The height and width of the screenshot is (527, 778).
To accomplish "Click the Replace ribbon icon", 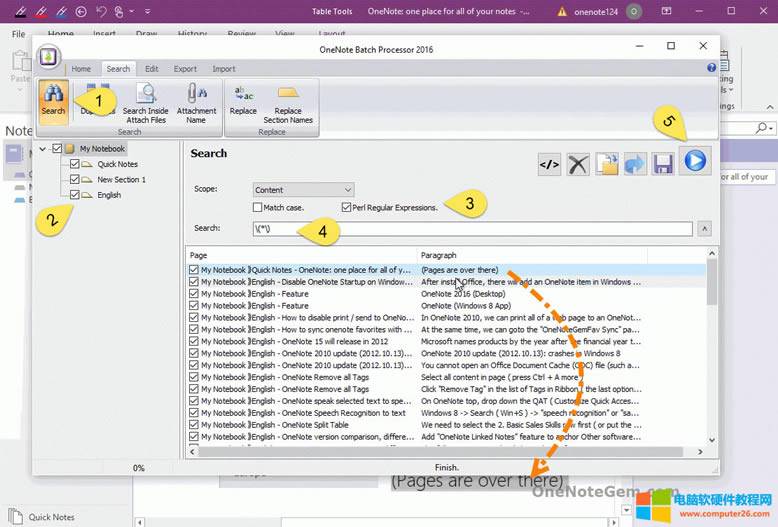I will click(x=243, y=100).
